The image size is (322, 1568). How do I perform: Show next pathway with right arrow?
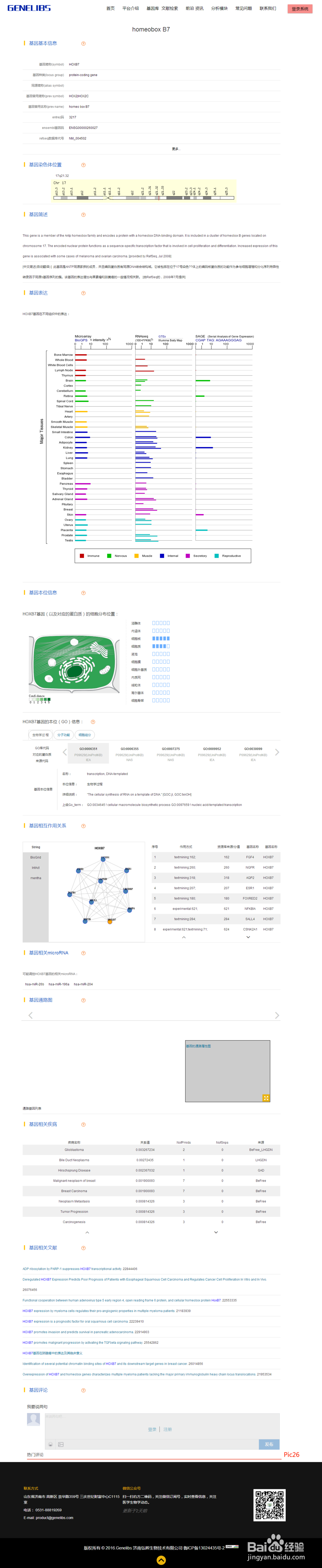pos(277,1015)
